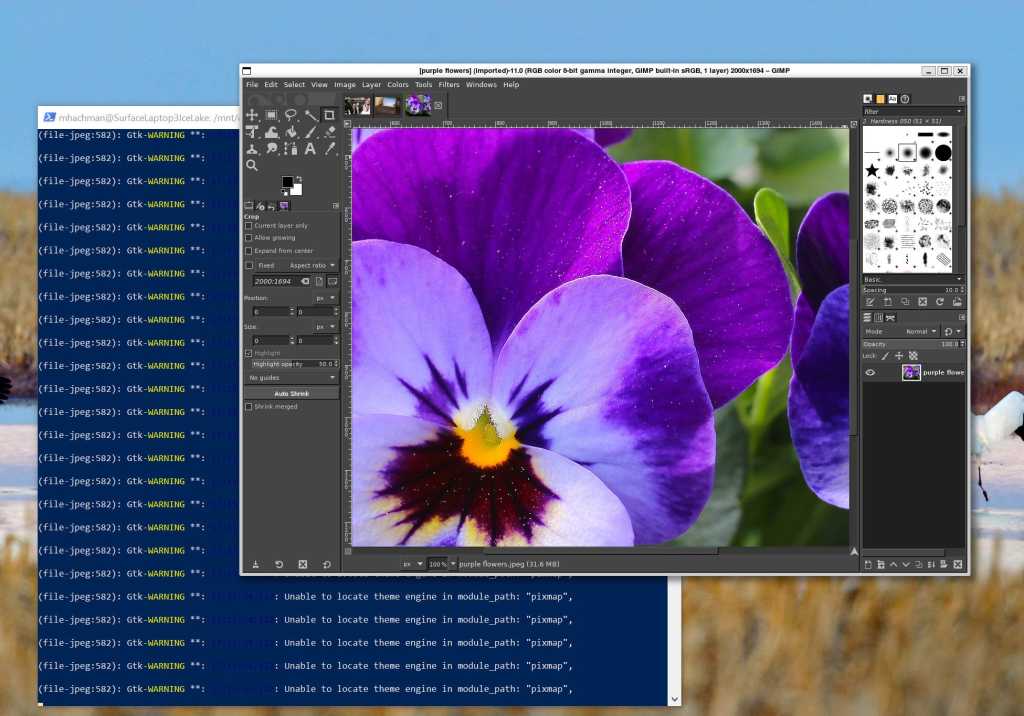Open the Paths tab in dock
This screenshot has width=1024, height=716.
[890, 318]
